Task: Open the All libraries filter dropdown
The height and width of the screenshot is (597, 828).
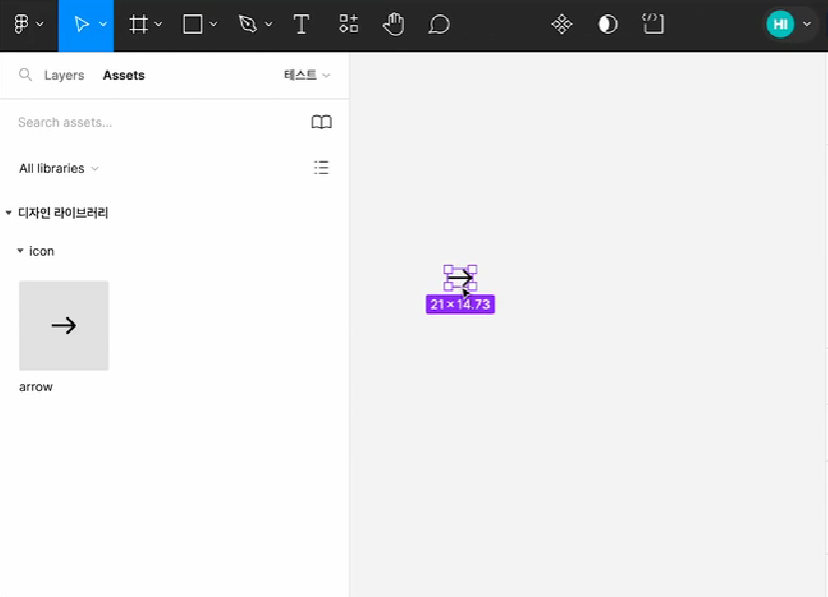Action: tap(59, 168)
